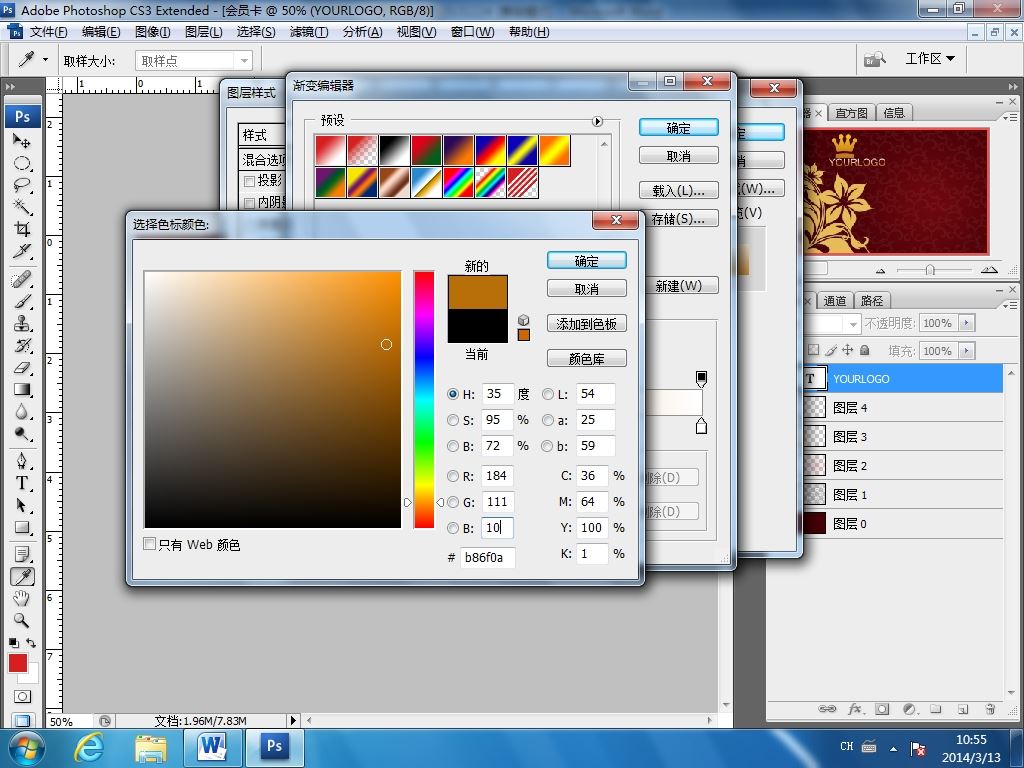Open the 图像(I) menu
The height and width of the screenshot is (768, 1024).
152,32
